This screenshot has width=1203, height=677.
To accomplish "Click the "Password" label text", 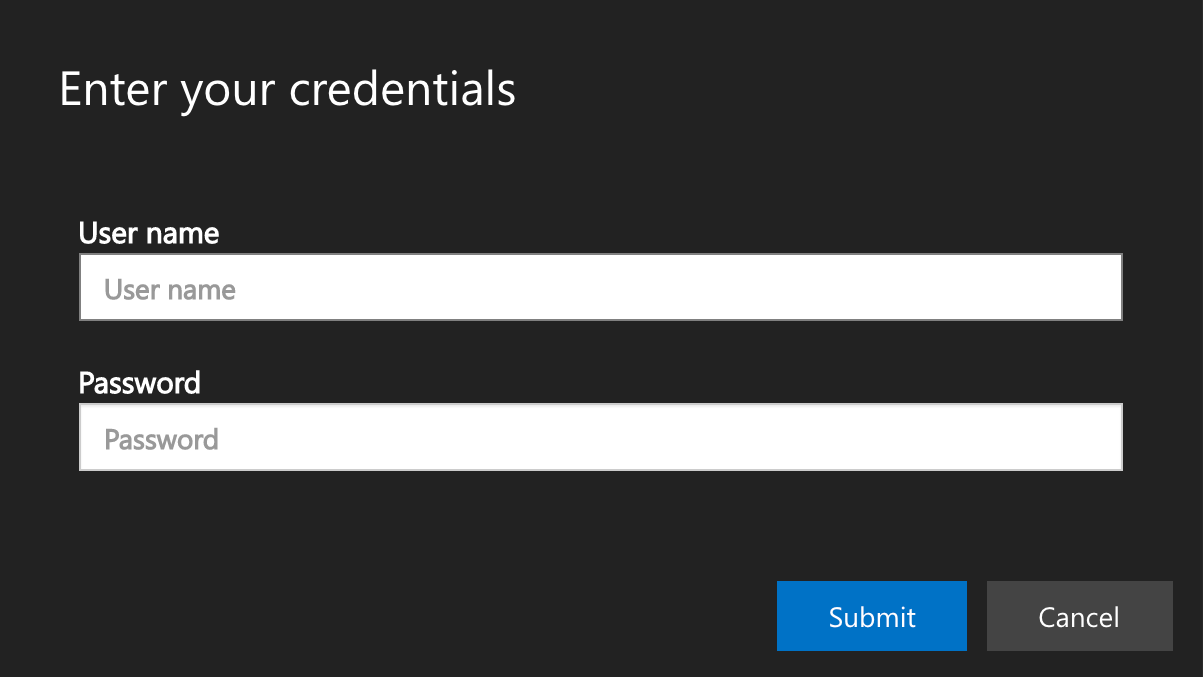I will (x=140, y=383).
